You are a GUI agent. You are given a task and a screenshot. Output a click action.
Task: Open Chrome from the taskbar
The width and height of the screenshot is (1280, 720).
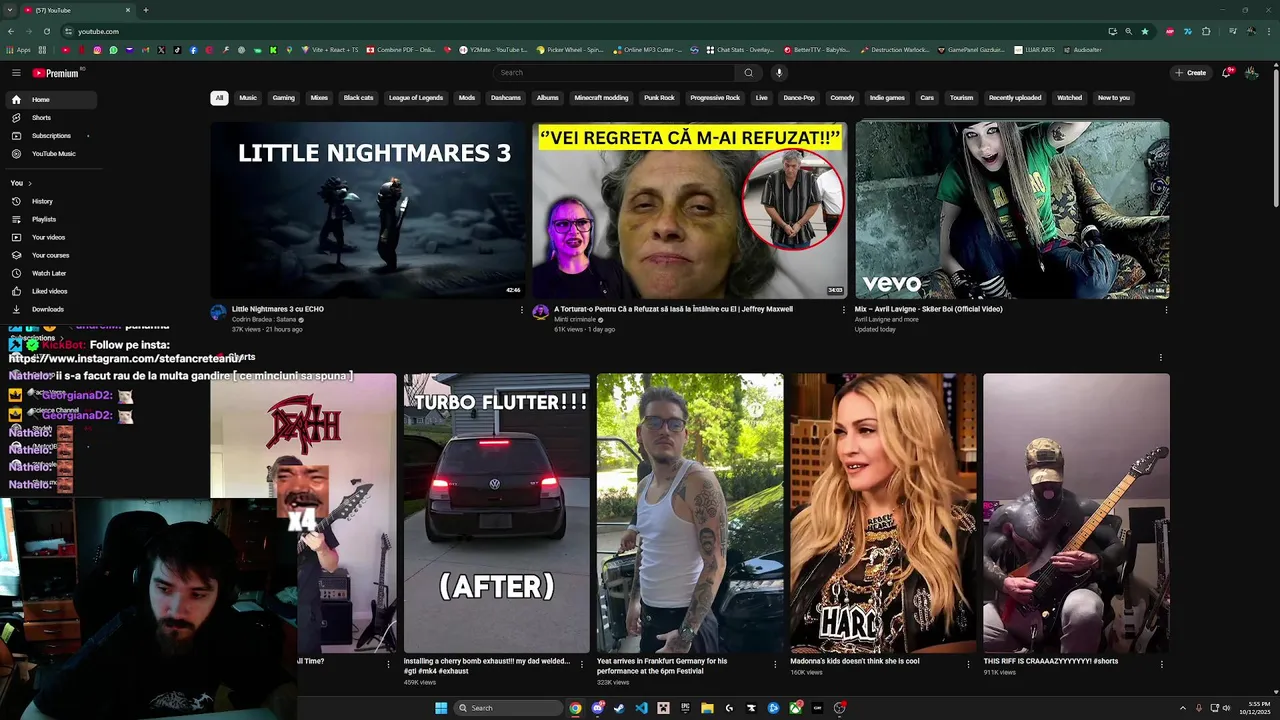click(x=575, y=708)
